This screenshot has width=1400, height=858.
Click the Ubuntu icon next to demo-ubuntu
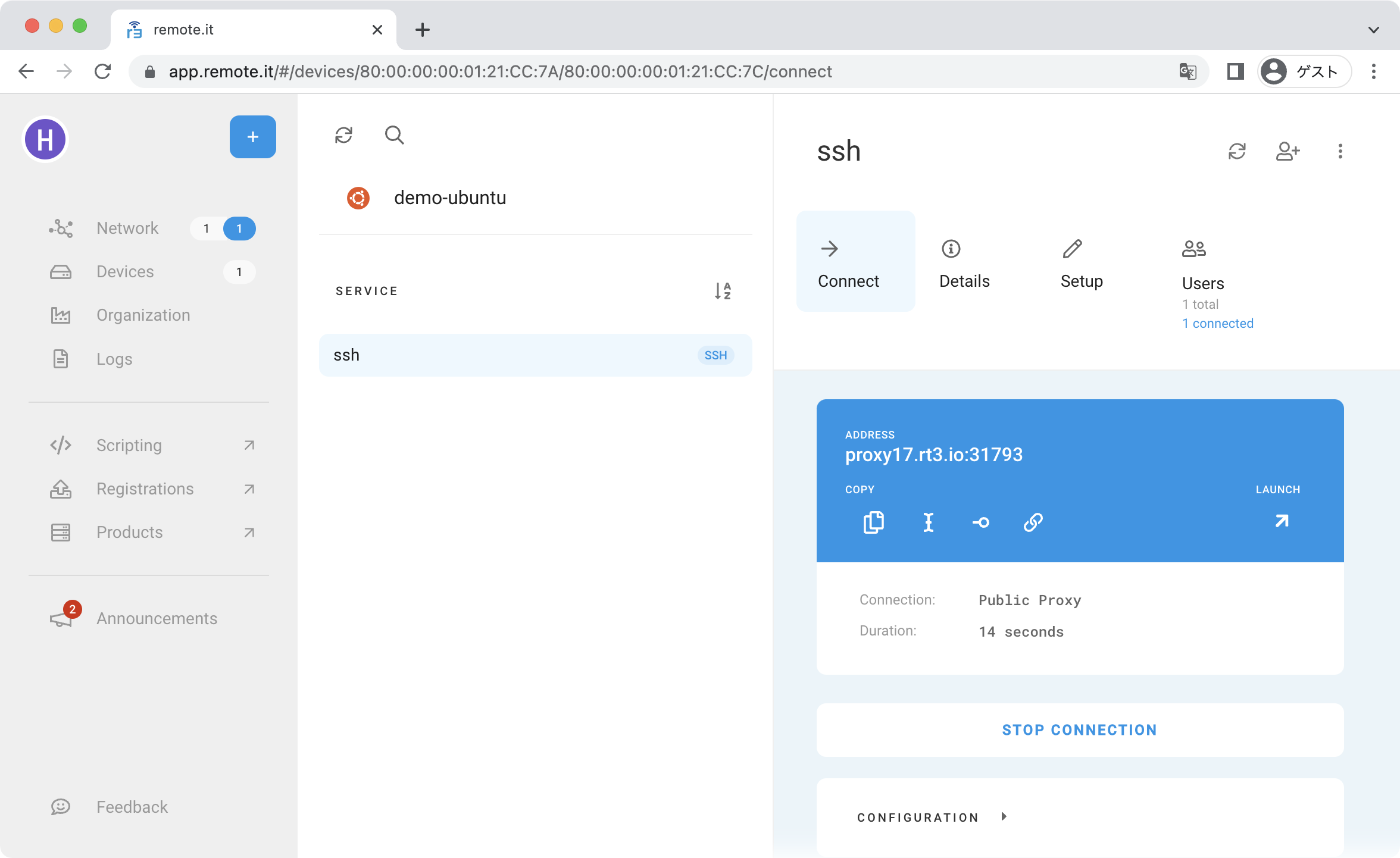pos(358,198)
